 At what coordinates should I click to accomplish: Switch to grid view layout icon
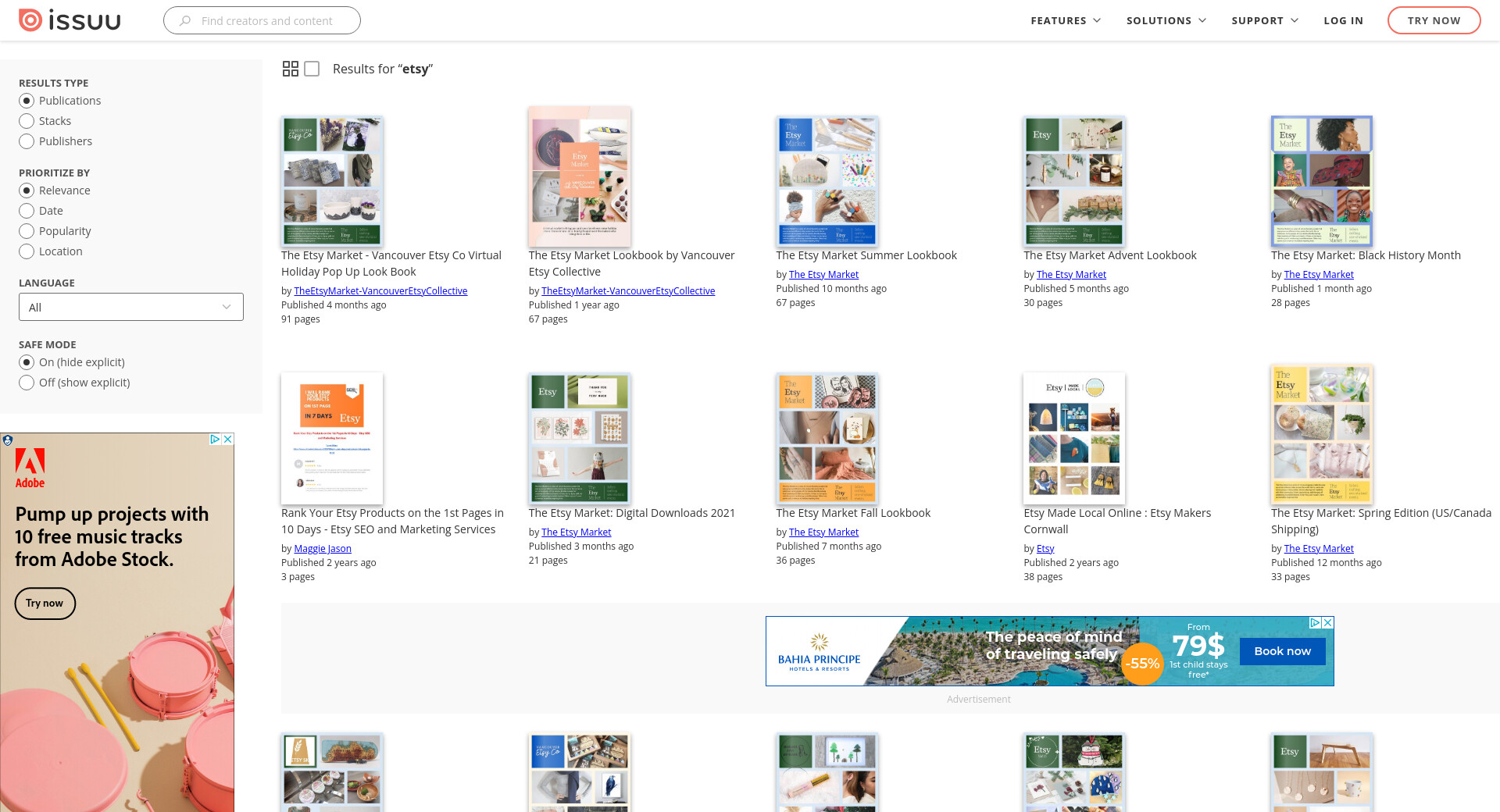pos(291,69)
